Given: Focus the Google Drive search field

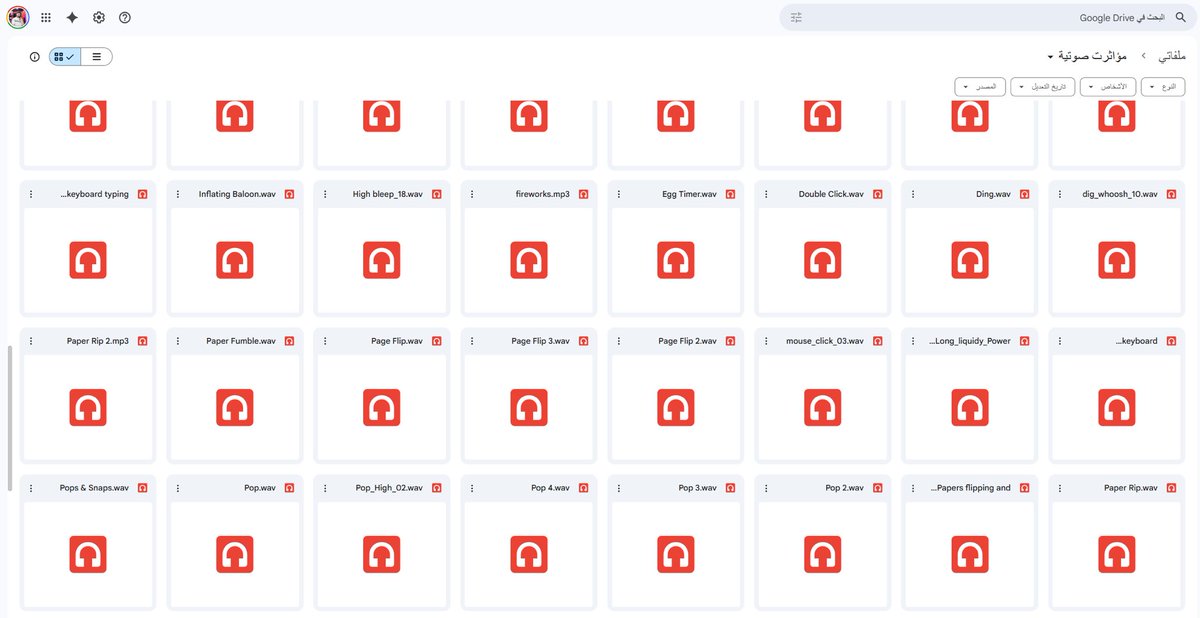Looking at the screenshot, I should pyautogui.click(x=990, y=18).
